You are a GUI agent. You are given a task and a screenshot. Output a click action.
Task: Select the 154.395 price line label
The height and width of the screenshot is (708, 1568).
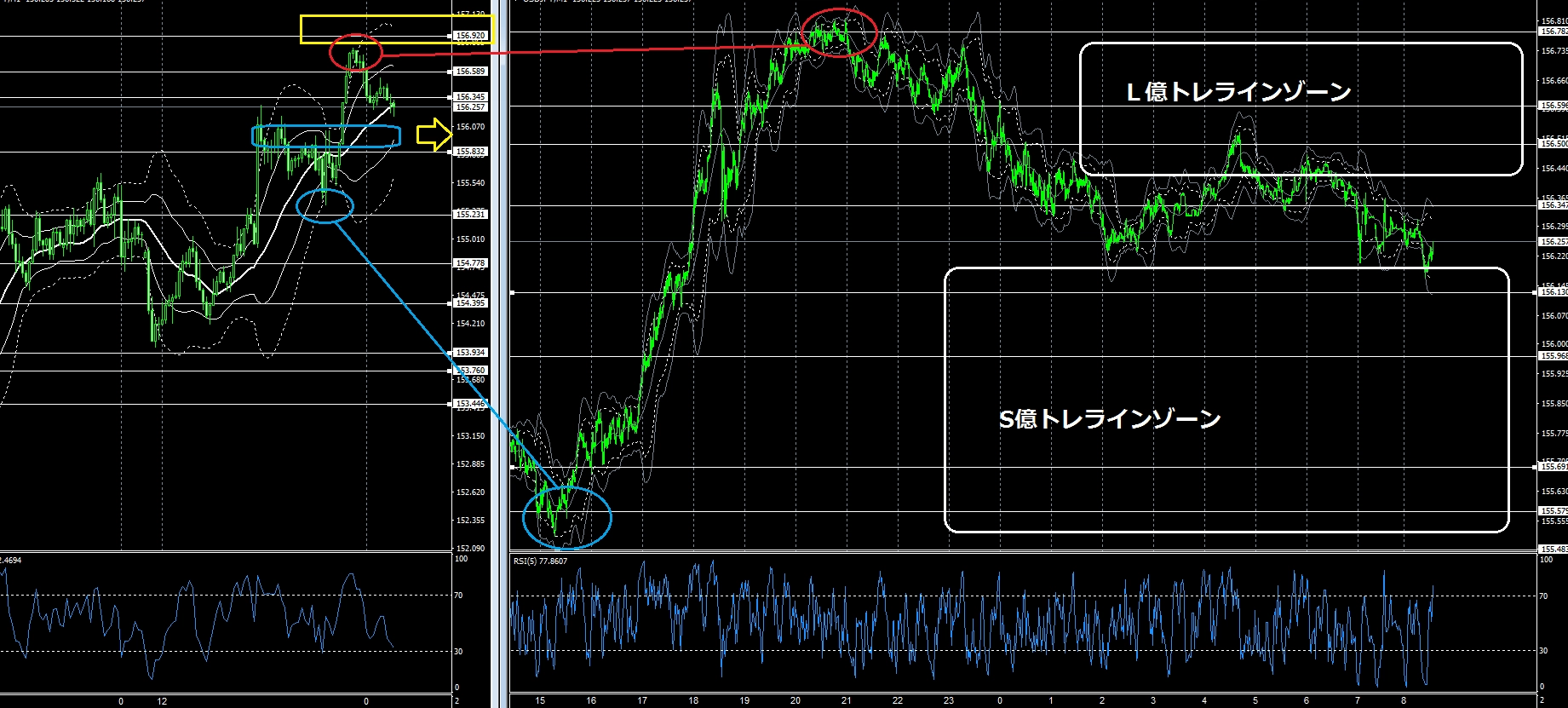[x=471, y=303]
